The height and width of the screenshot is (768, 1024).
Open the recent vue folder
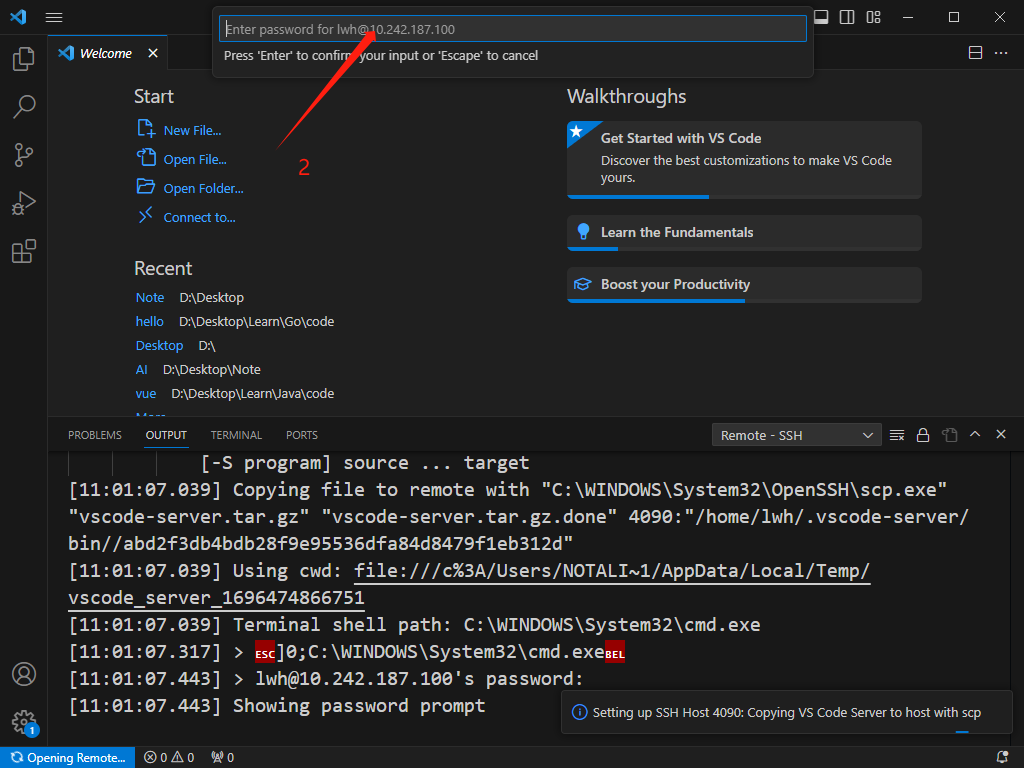(x=146, y=394)
